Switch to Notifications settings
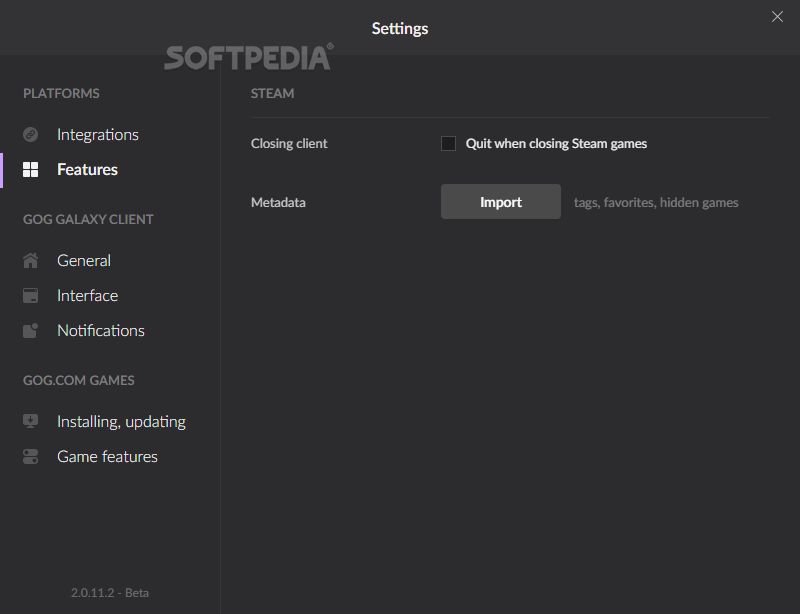Screen dimensions: 800x614 tap(101, 330)
